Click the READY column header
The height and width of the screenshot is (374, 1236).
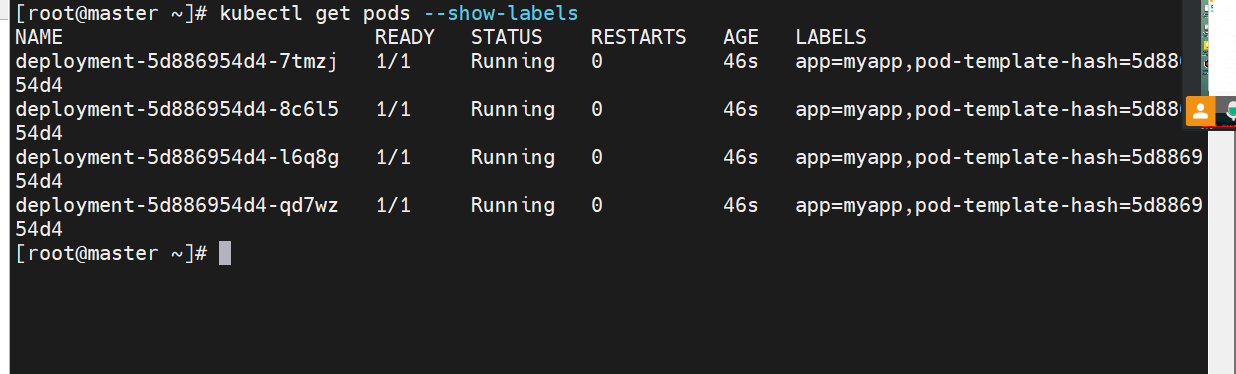(x=405, y=37)
